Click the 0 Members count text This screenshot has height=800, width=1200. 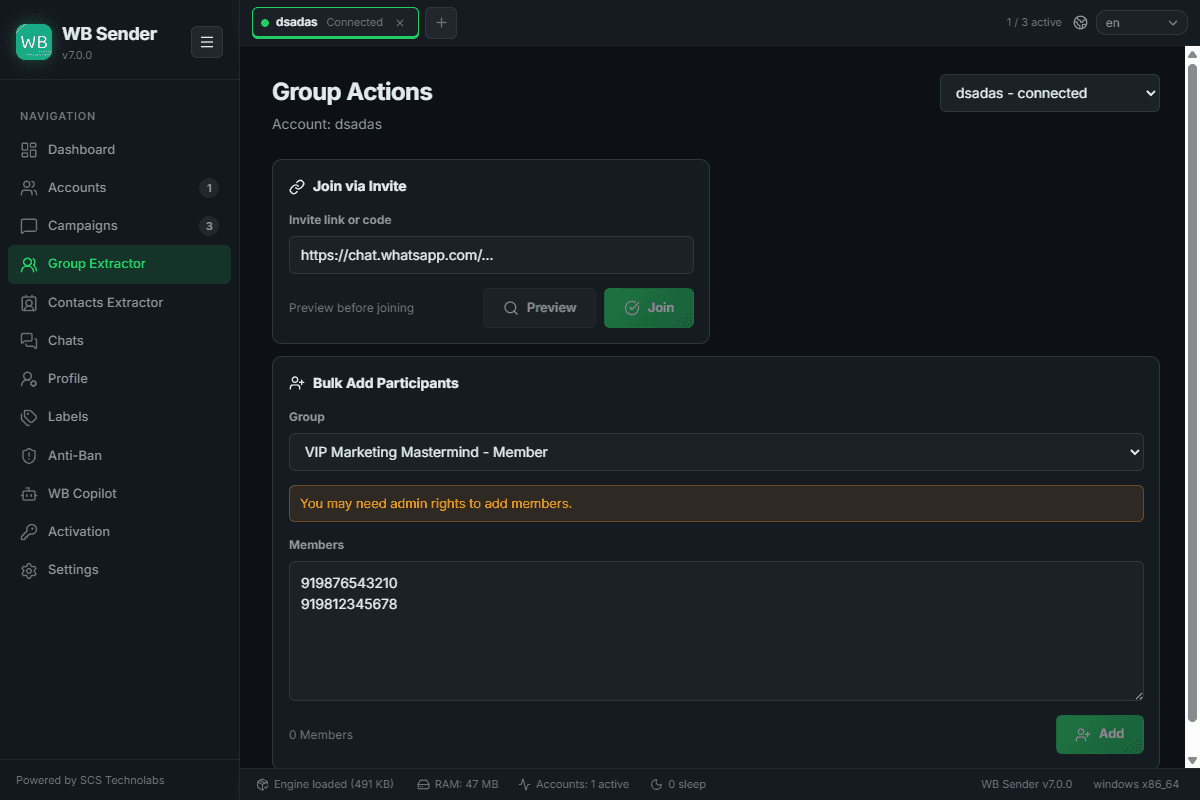tap(321, 735)
